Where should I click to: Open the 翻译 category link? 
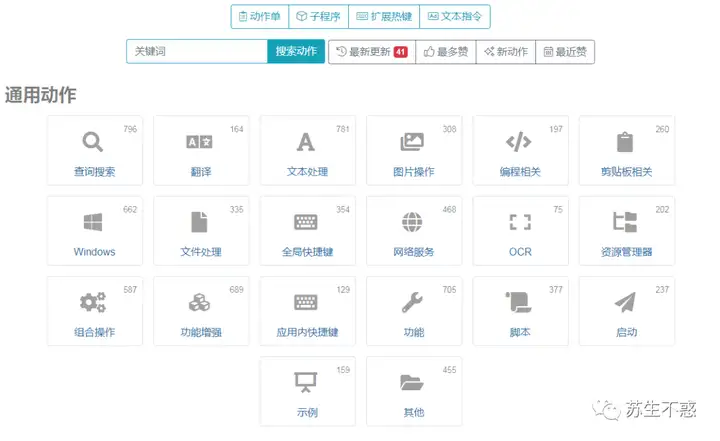click(201, 172)
